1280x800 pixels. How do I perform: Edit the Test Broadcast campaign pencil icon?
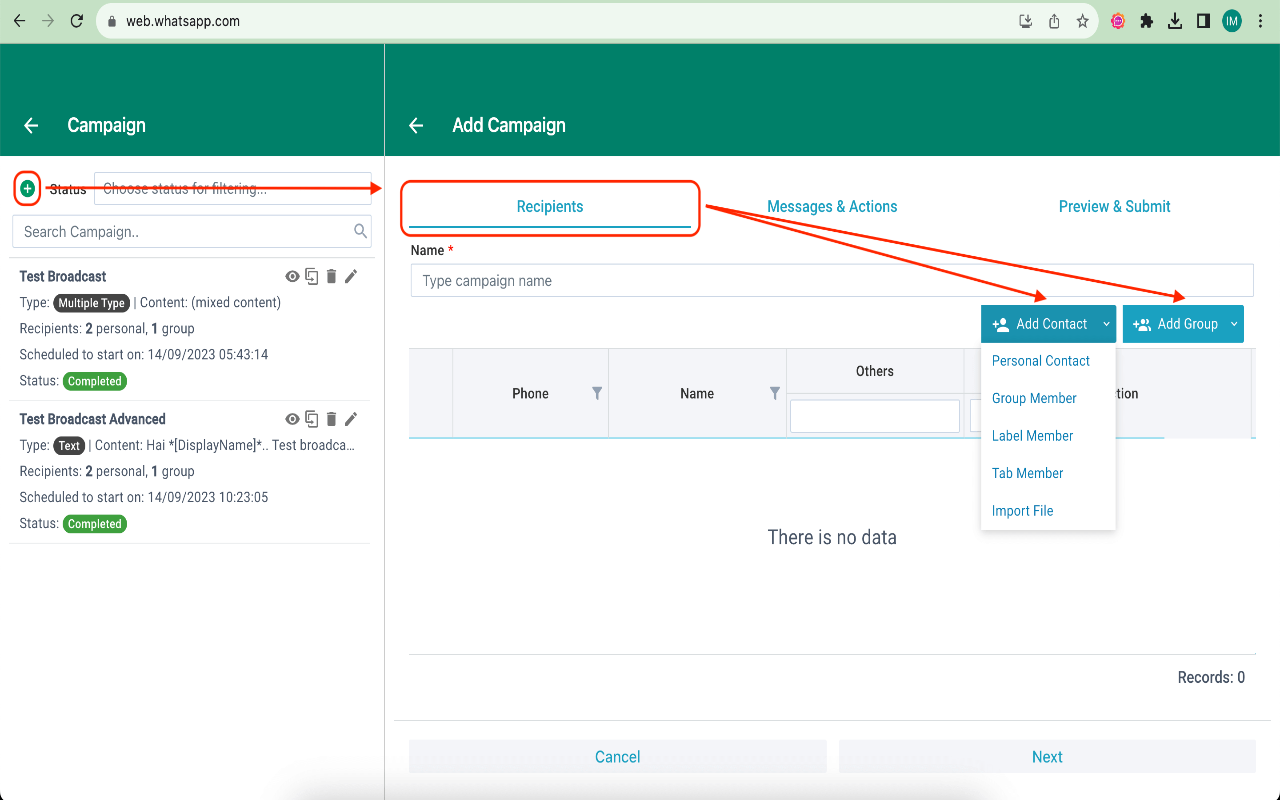[x=351, y=277]
